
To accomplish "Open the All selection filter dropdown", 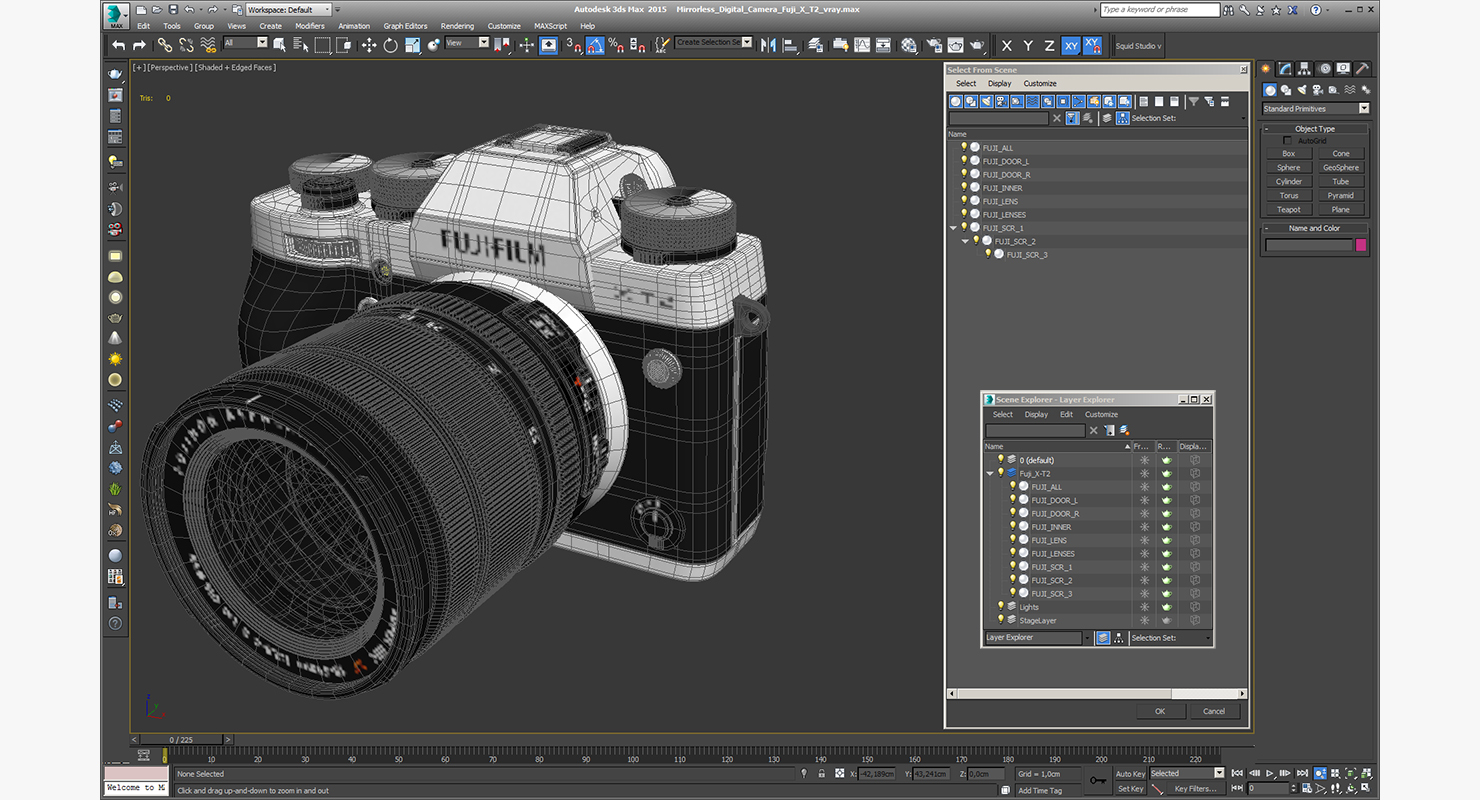I will (246, 43).
